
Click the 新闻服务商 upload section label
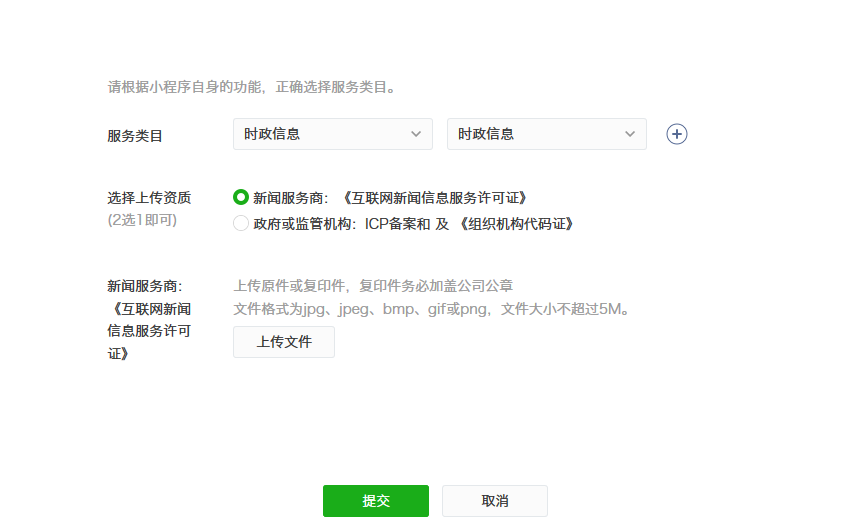(149, 320)
